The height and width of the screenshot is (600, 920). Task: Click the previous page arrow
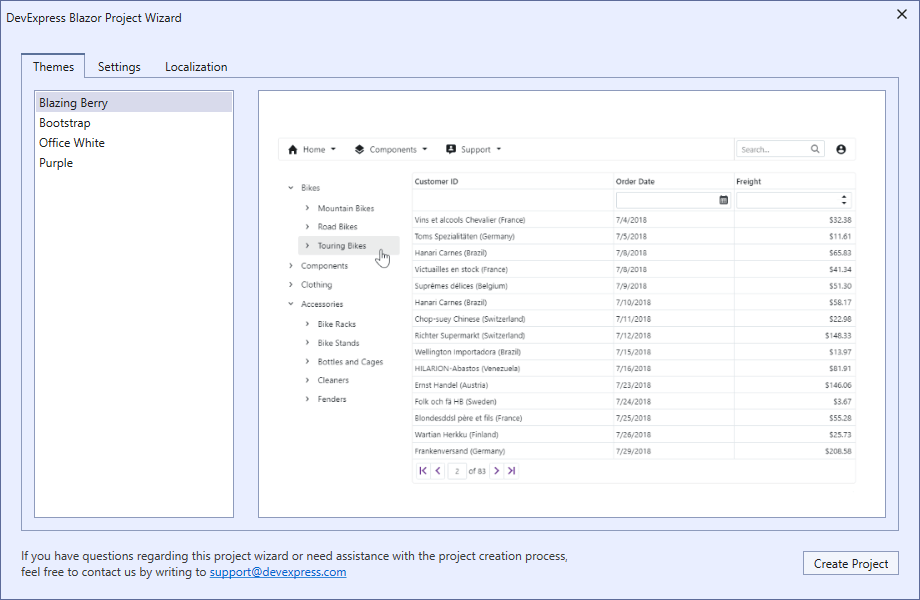pyautogui.click(x=437, y=470)
